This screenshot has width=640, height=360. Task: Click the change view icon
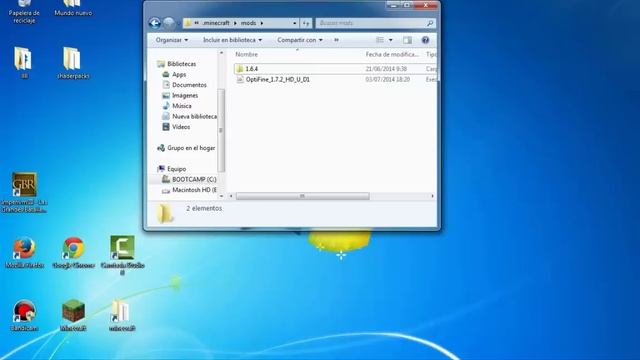tap(380, 40)
